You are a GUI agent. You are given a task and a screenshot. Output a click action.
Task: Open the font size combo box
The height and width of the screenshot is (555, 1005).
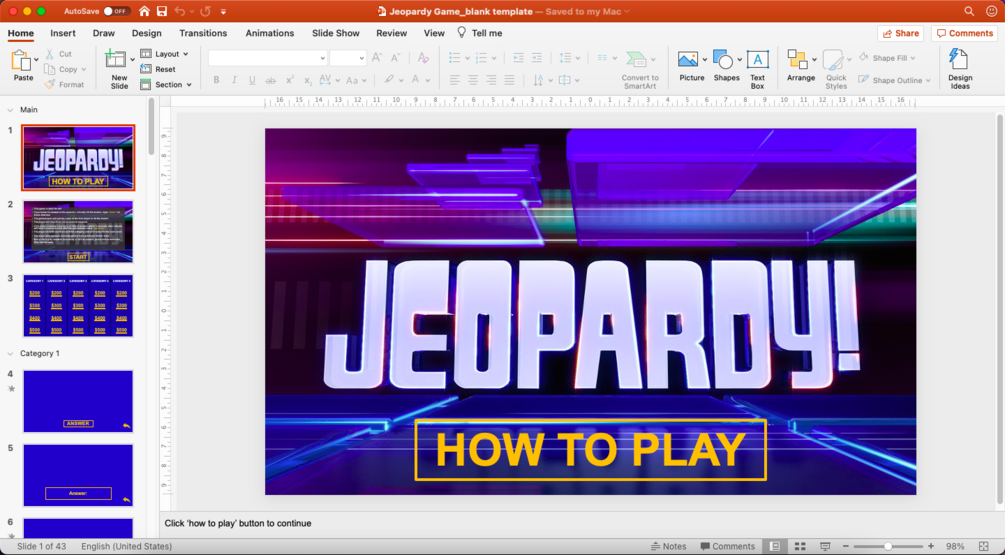click(x=347, y=58)
